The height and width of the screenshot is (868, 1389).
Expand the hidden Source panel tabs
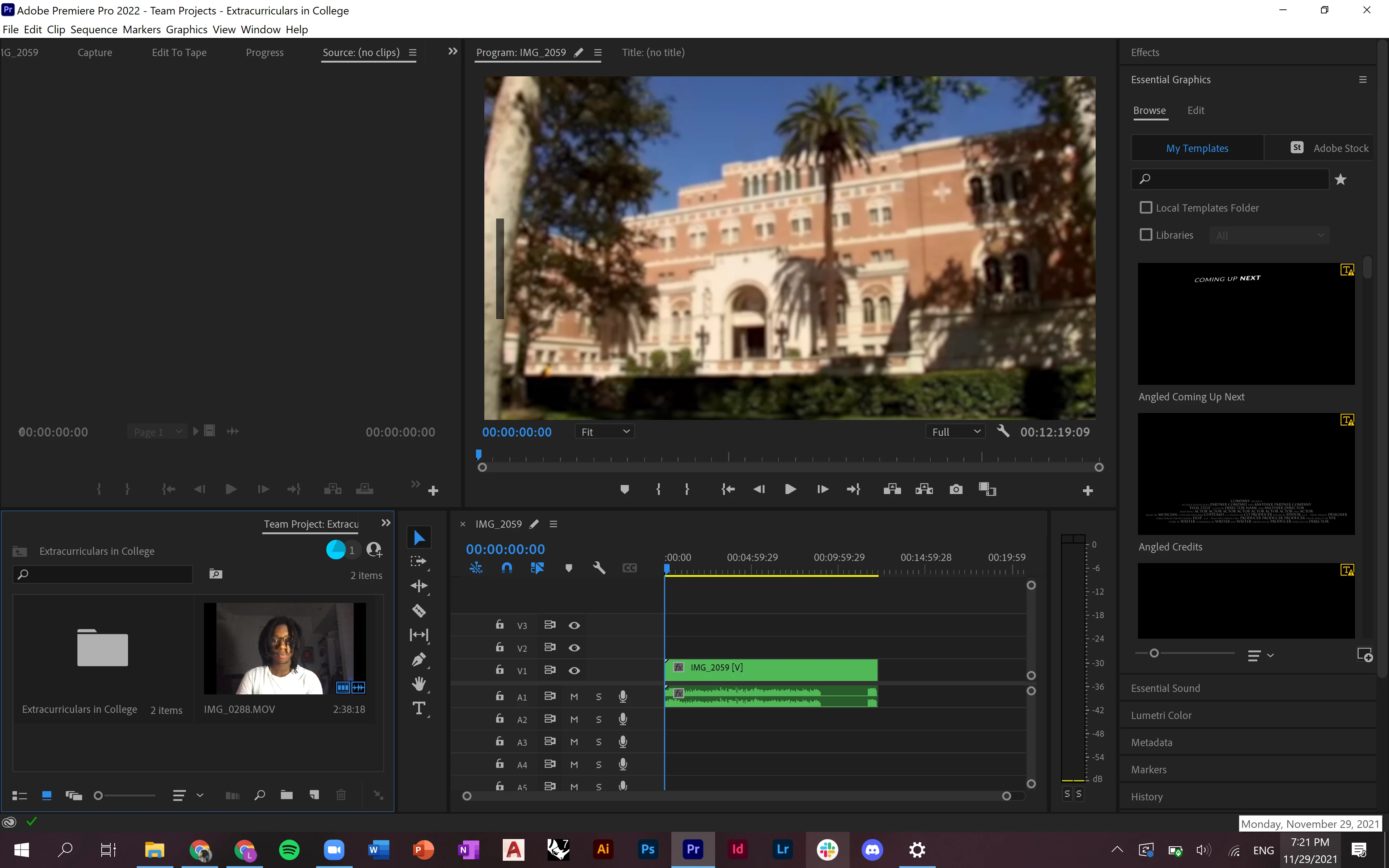[453, 52]
